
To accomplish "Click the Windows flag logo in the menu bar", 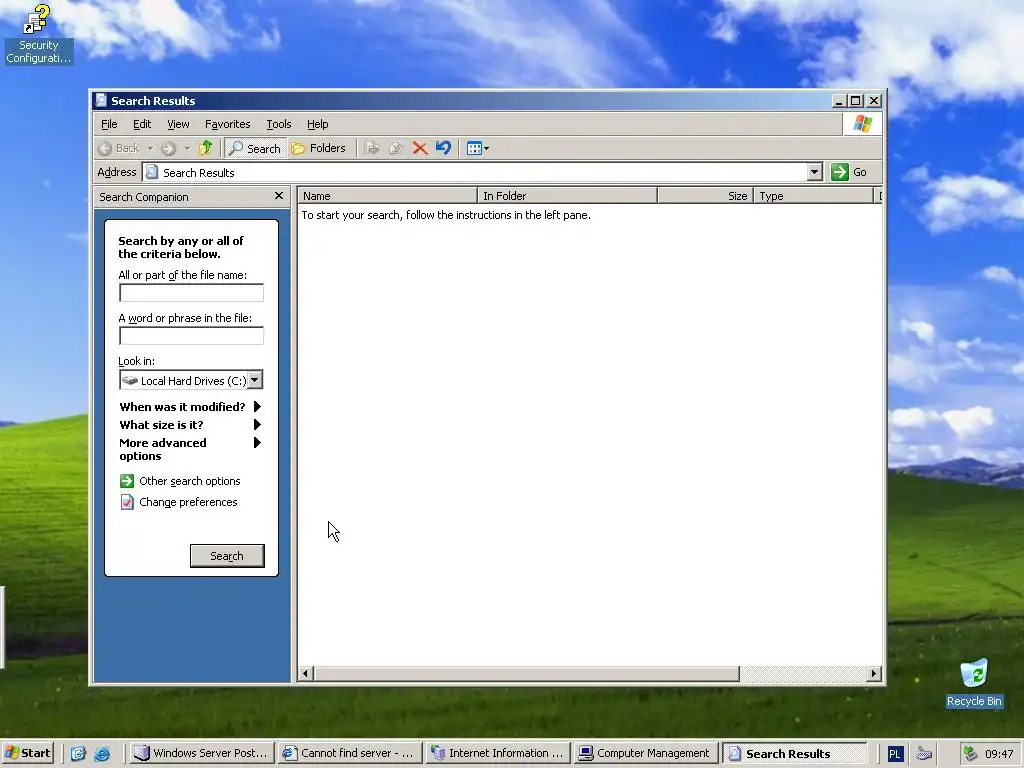I will [x=862, y=123].
